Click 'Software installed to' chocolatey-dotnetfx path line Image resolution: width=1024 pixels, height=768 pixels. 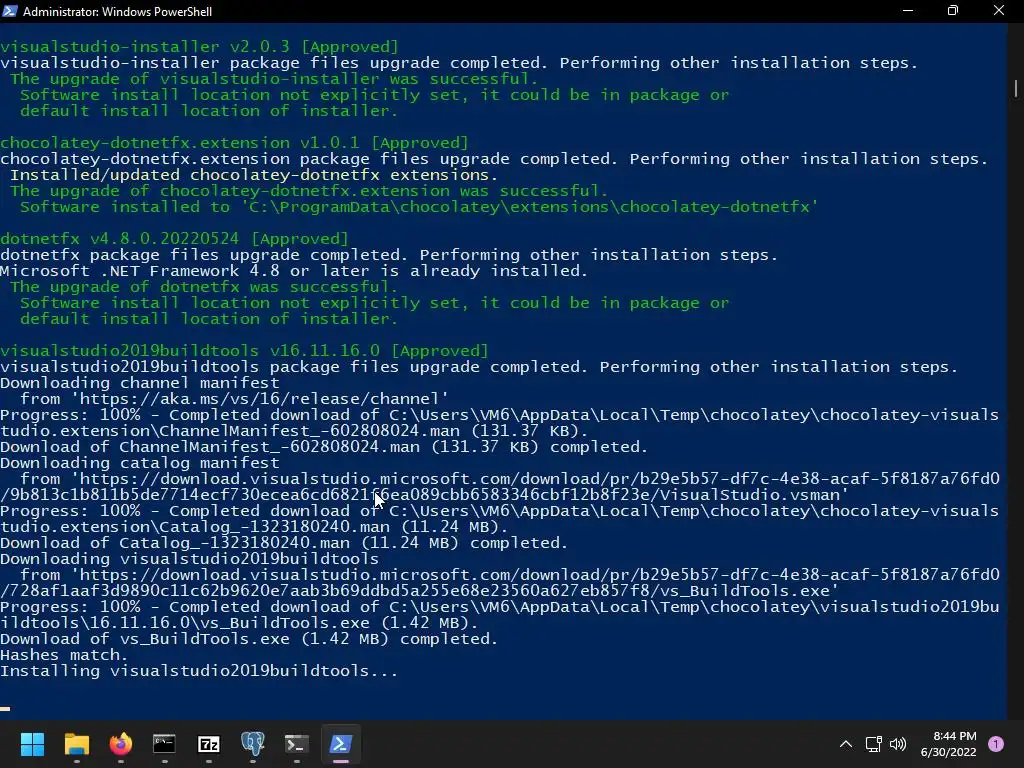(x=419, y=207)
